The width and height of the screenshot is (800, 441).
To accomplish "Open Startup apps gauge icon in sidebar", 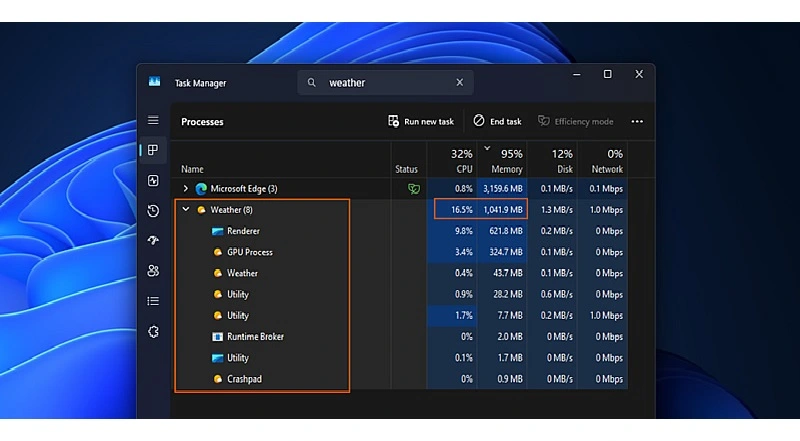I will [153, 240].
